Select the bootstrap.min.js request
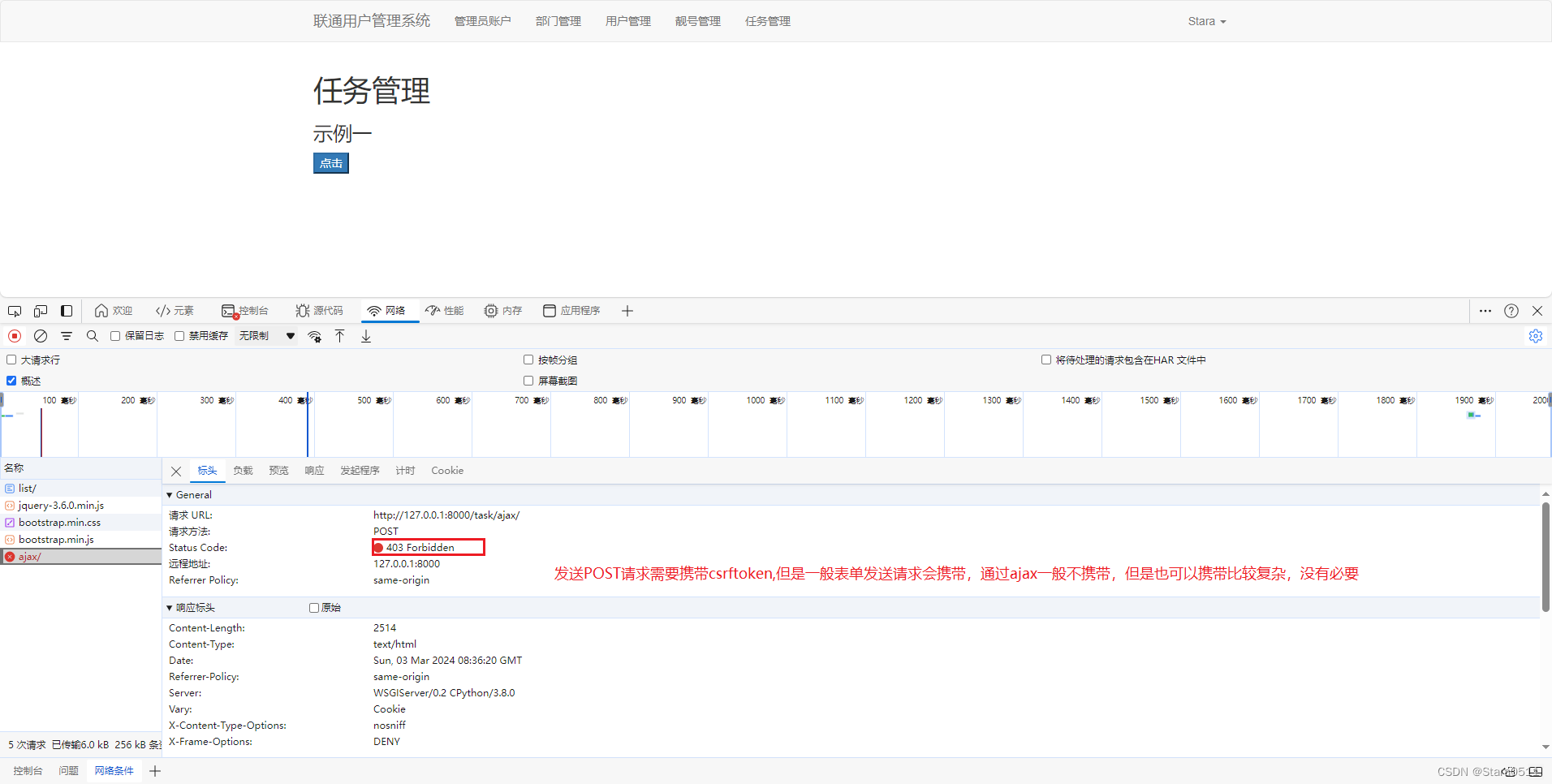The width and height of the screenshot is (1552, 784). tap(81, 540)
